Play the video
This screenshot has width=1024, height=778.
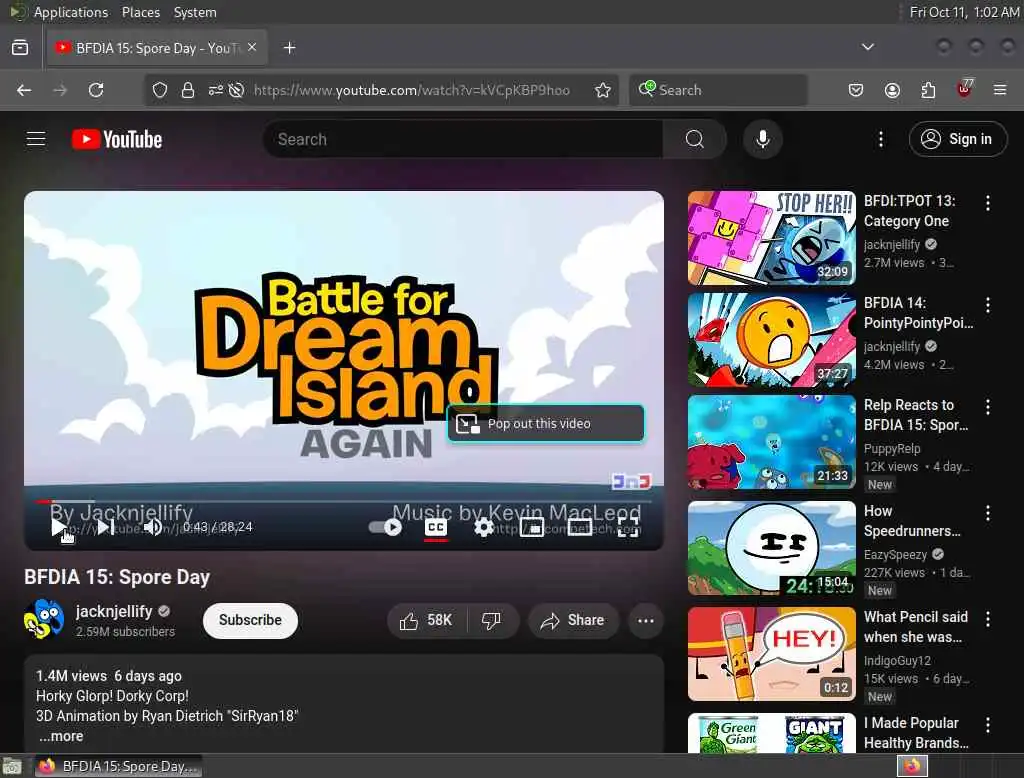click(59, 527)
